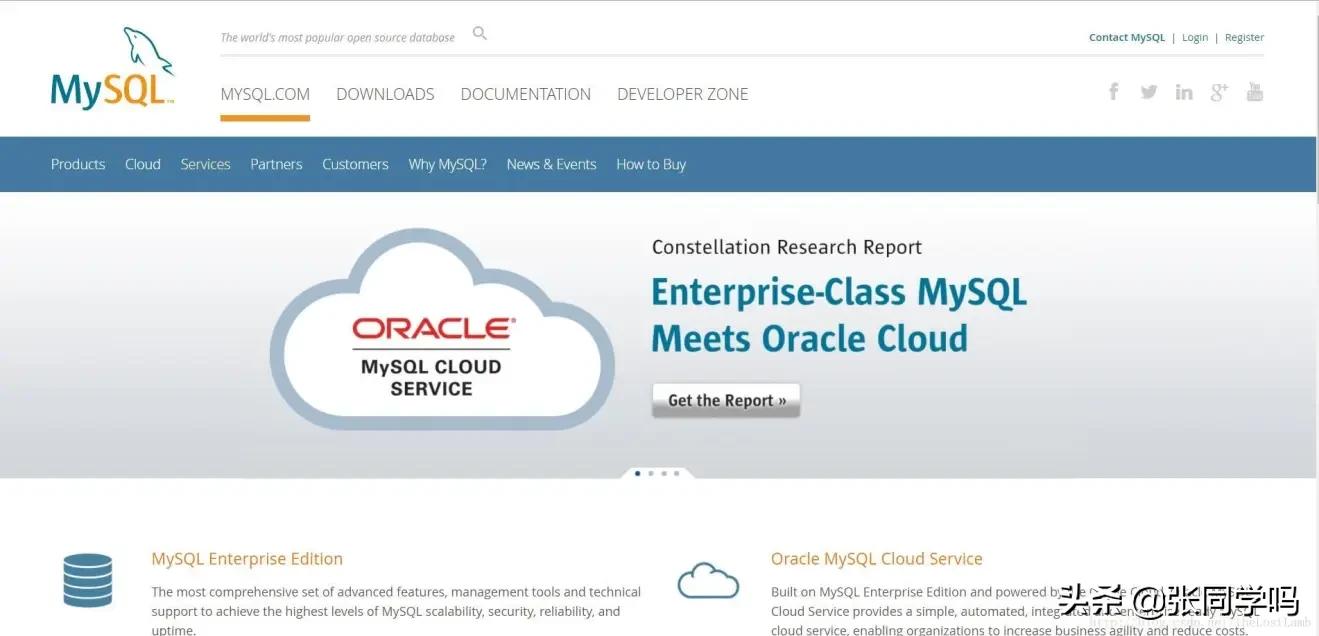Select the MYSQL.COM tab

pos(265,94)
